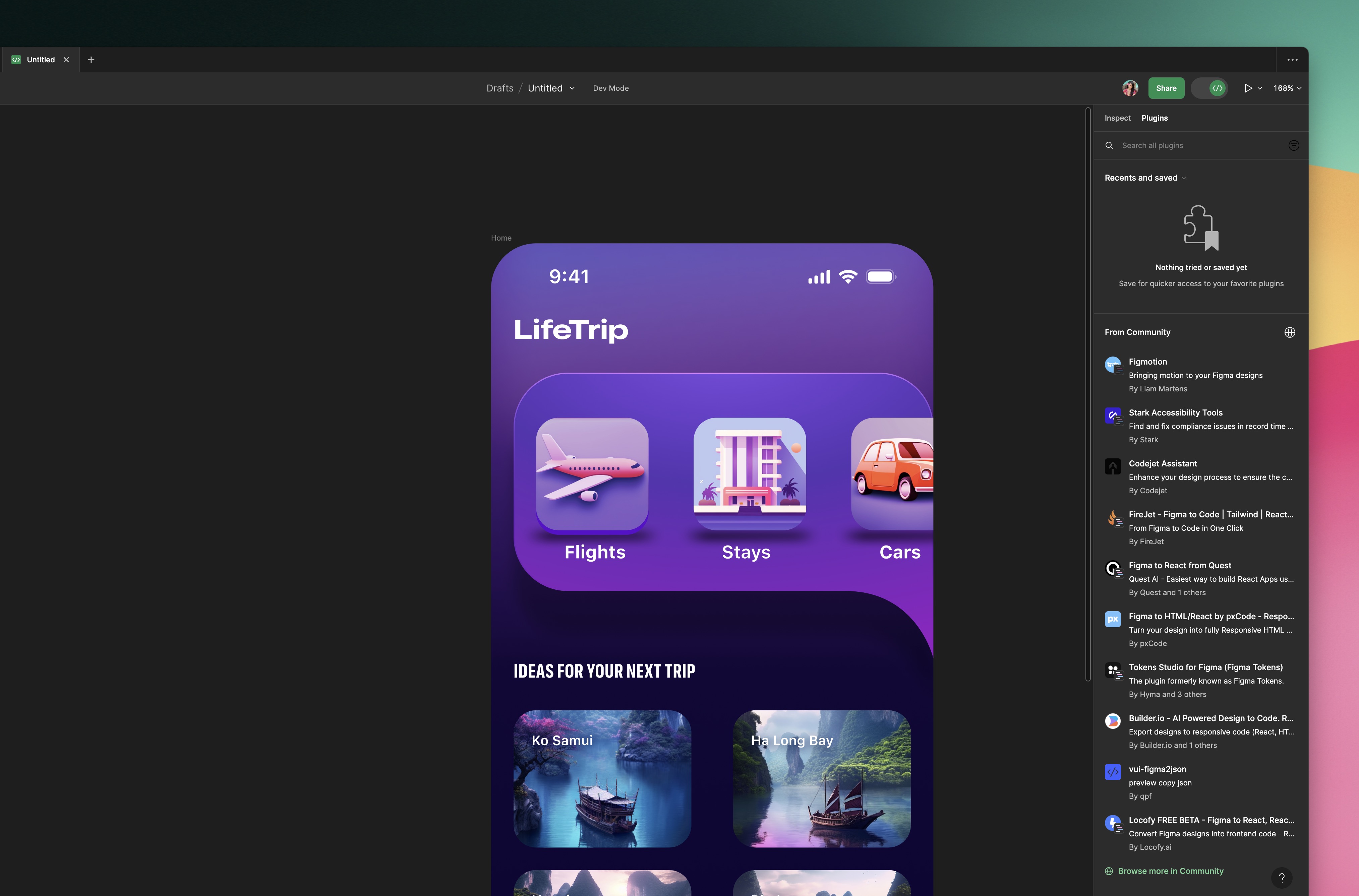Open the help question mark icon
Viewport: 1359px width, 896px height.
coord(1281,878)
